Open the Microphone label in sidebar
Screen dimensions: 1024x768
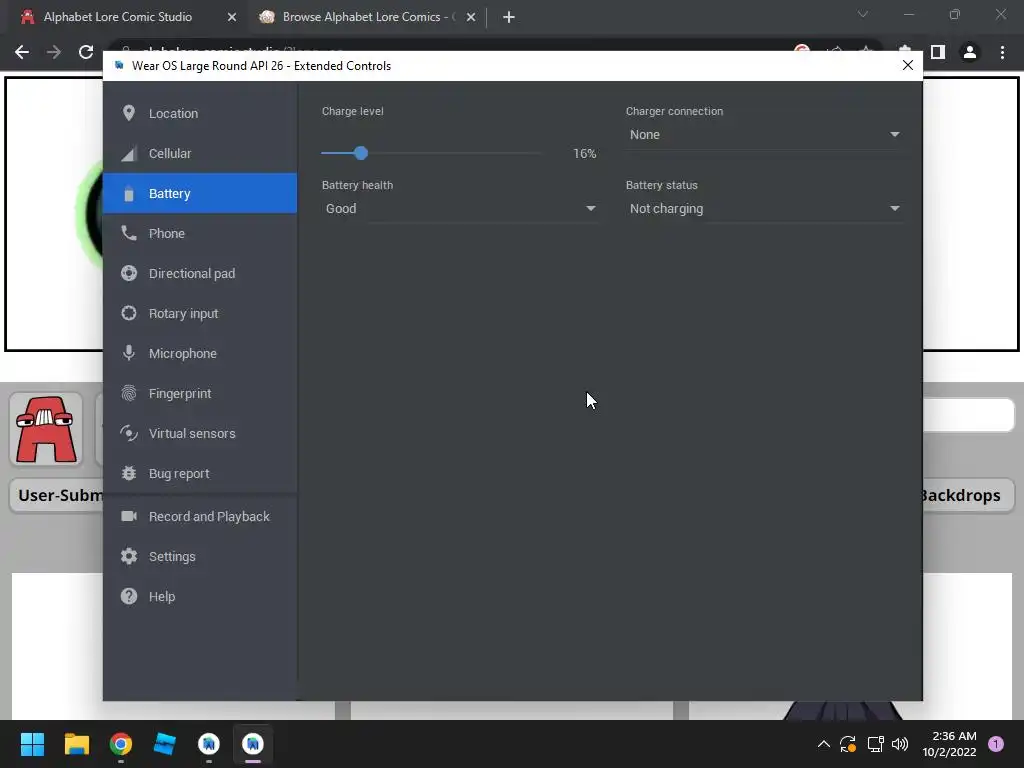pyautogui.click(x=183, y=353)
